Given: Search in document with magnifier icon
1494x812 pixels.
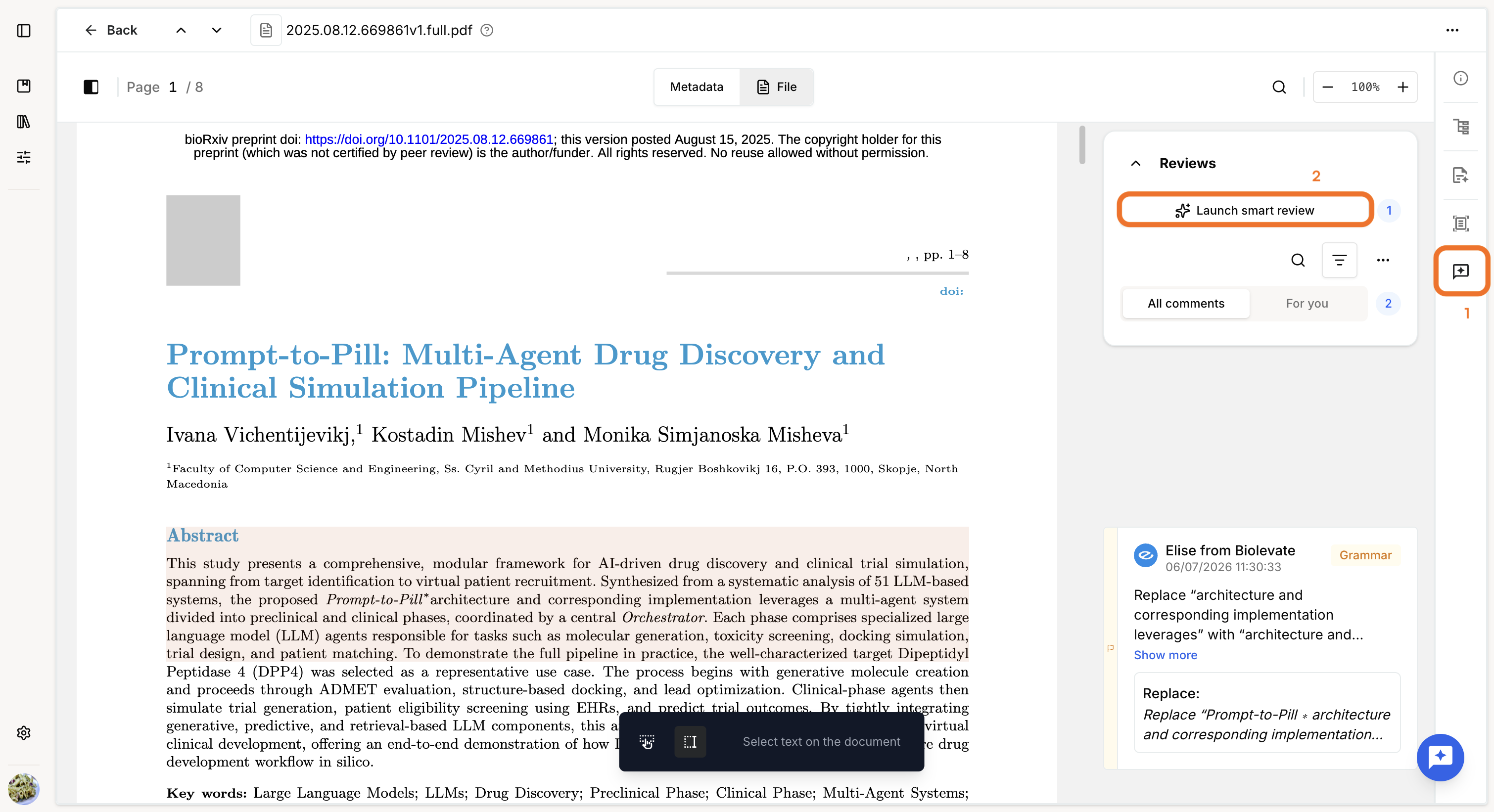Looking at the screenshot, I should click(x=1279, y=87).
